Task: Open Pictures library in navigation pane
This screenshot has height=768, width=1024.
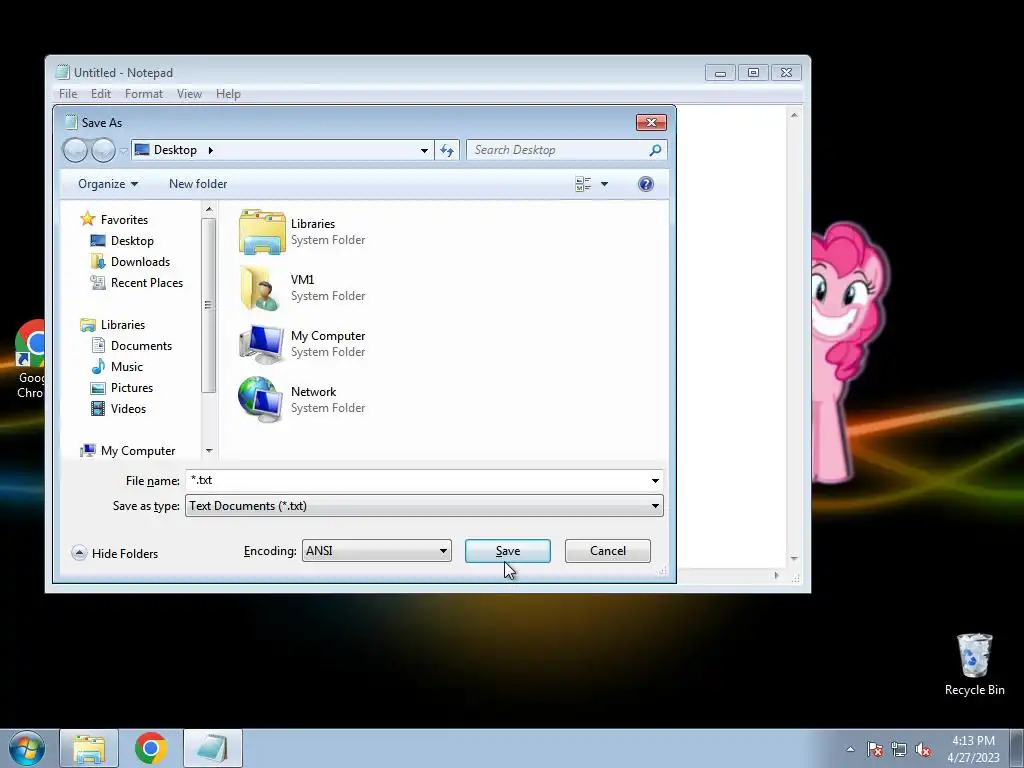Action: (x=131, y=388)
